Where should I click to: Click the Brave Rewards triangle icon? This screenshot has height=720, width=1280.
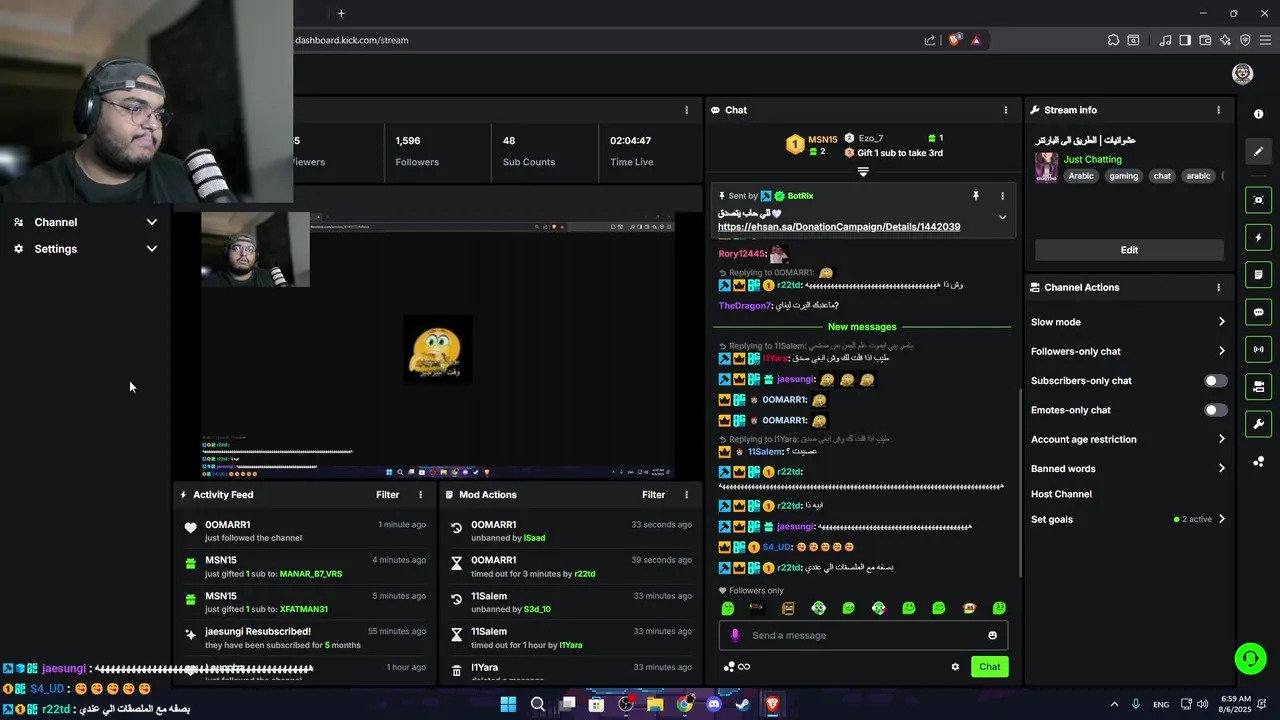pos(976,40)
